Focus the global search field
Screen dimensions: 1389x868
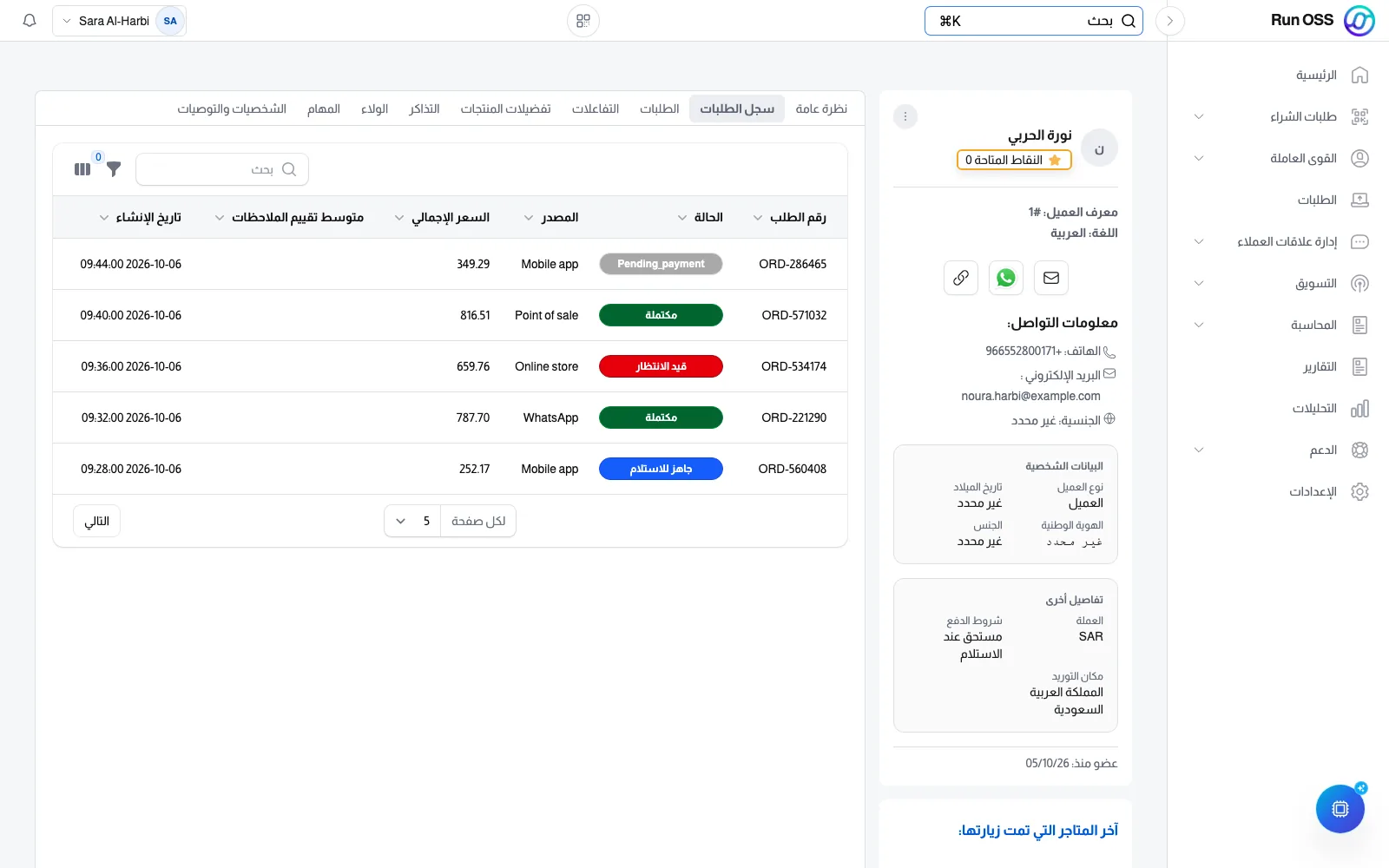pos(1034,21)
